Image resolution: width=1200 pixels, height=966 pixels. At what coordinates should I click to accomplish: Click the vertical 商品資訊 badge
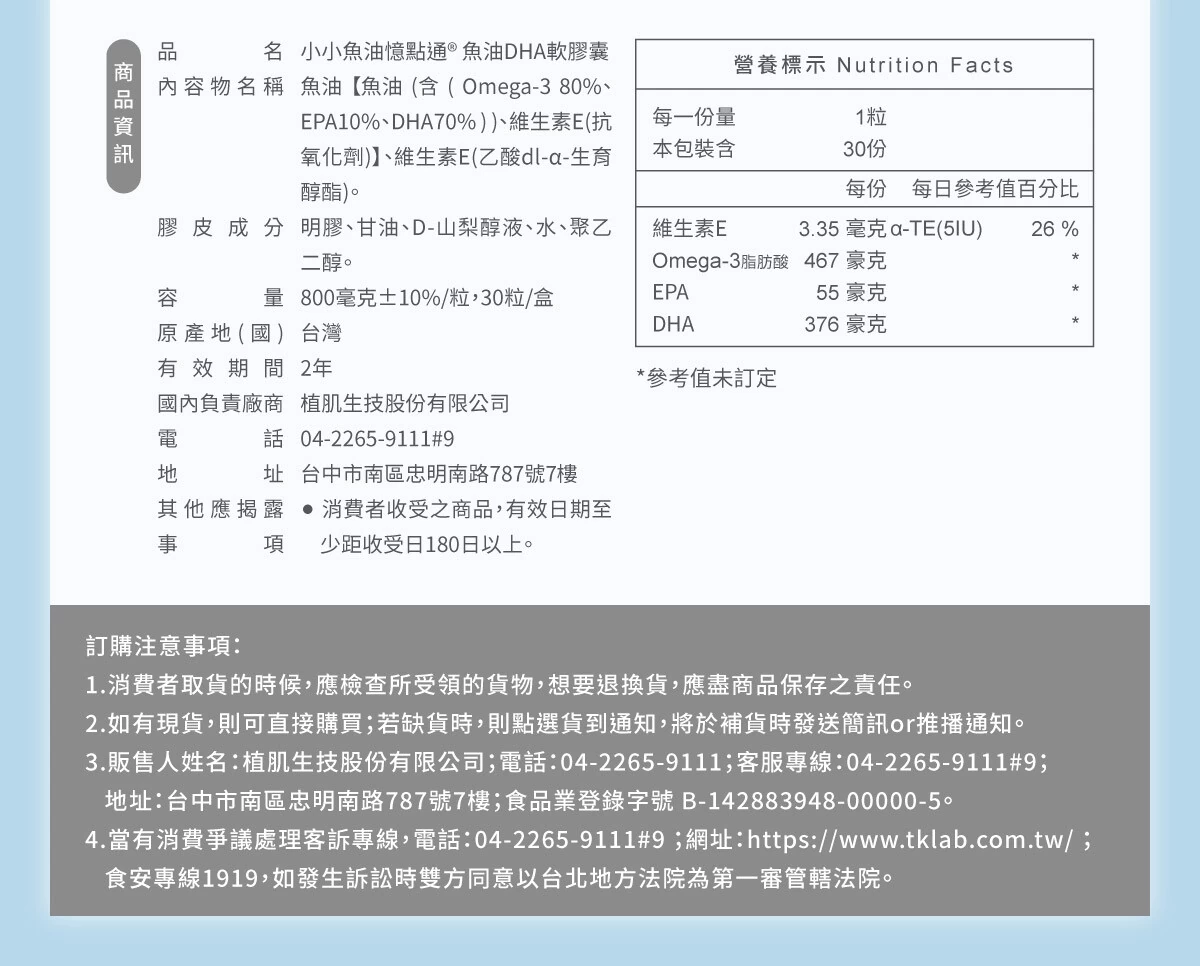pyautogui.click(x=123, y=115)
